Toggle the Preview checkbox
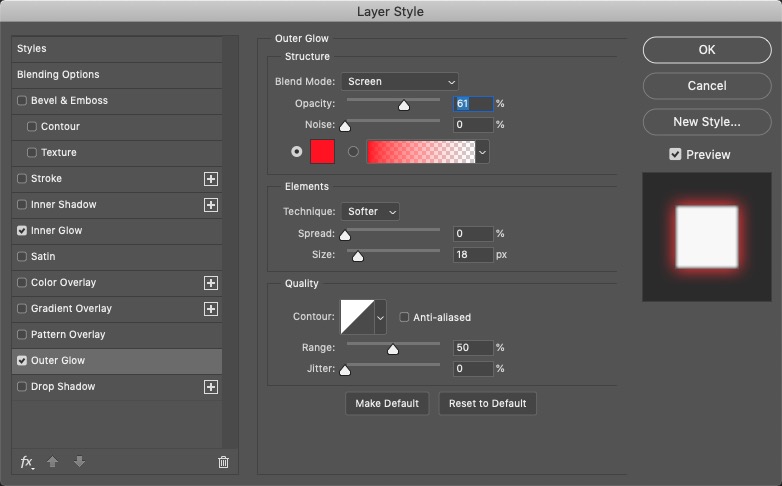Screen dimensions: 782x486 [675, 155]
